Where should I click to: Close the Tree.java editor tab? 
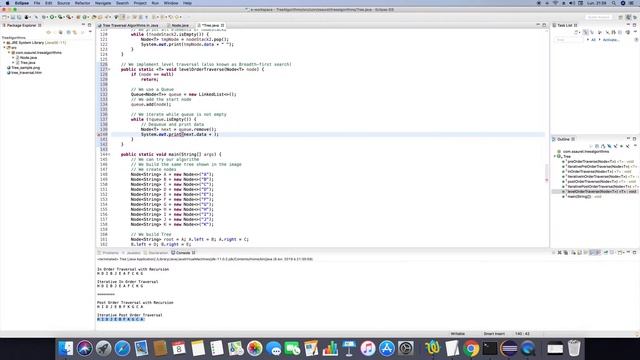[222, 25]
